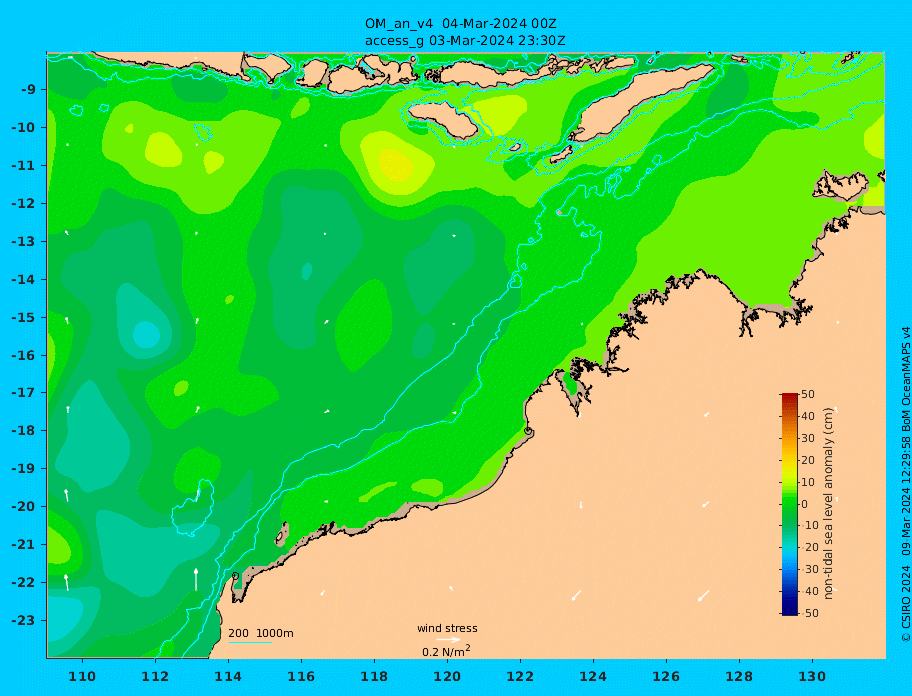This screenshot has width=912, height=696.
Task: Click the wind stress reference arrow
Action: point(448,640)
